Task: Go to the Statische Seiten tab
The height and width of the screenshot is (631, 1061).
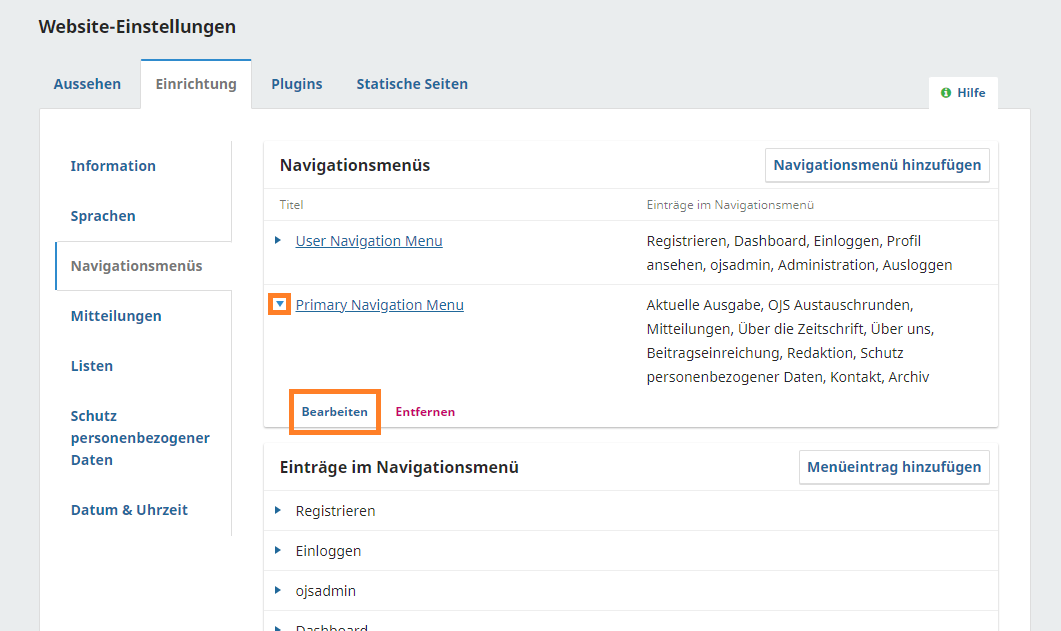Action: 412,84
